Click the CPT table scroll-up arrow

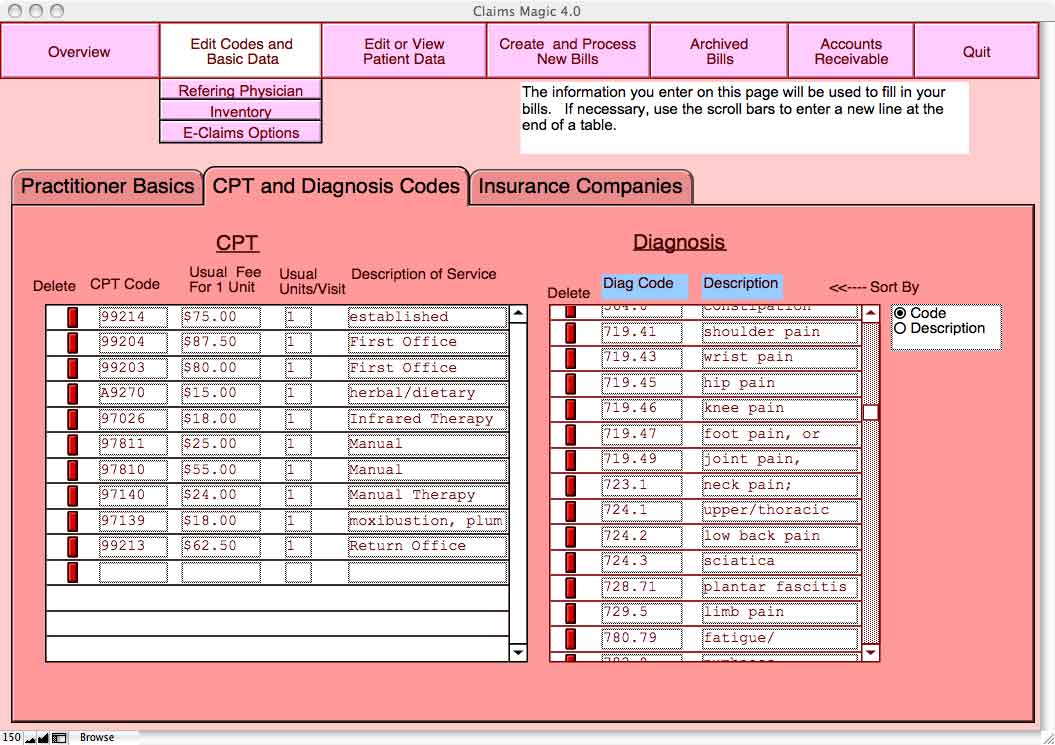[x=518, y=314]
